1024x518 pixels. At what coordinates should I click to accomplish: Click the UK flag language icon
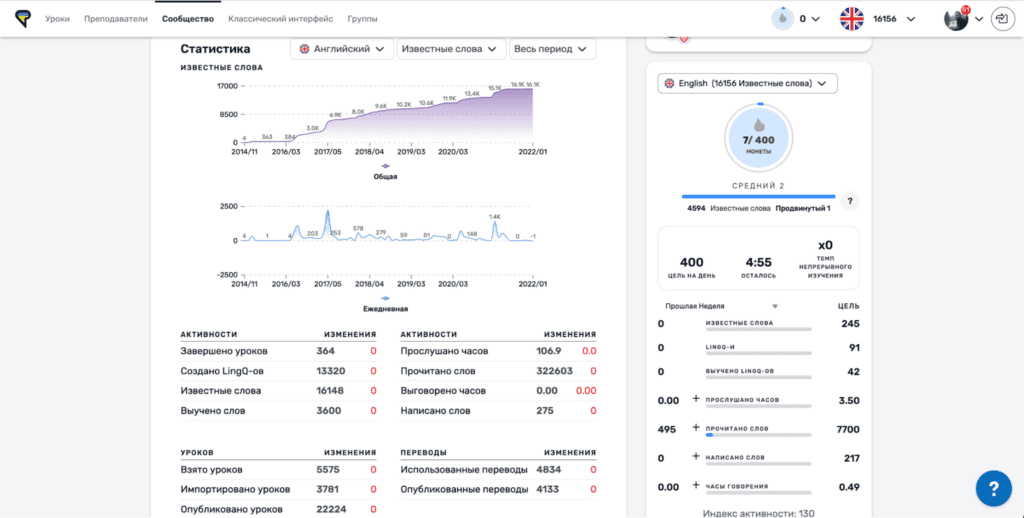851,18
